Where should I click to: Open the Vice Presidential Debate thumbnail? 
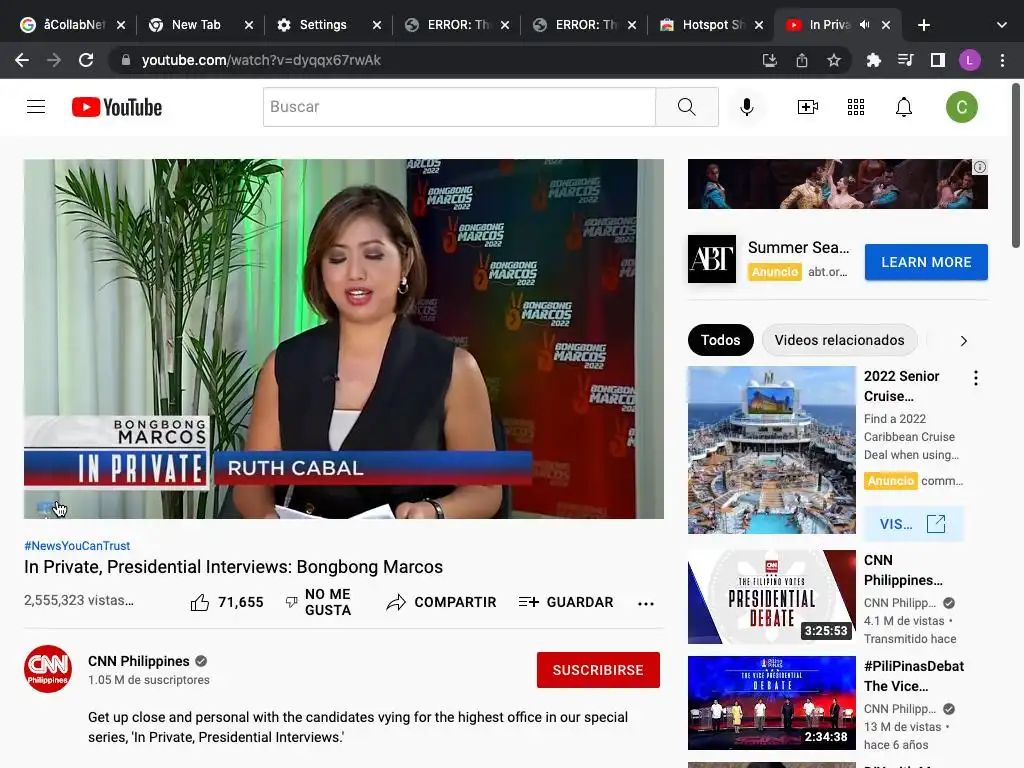tap(771, 703)
